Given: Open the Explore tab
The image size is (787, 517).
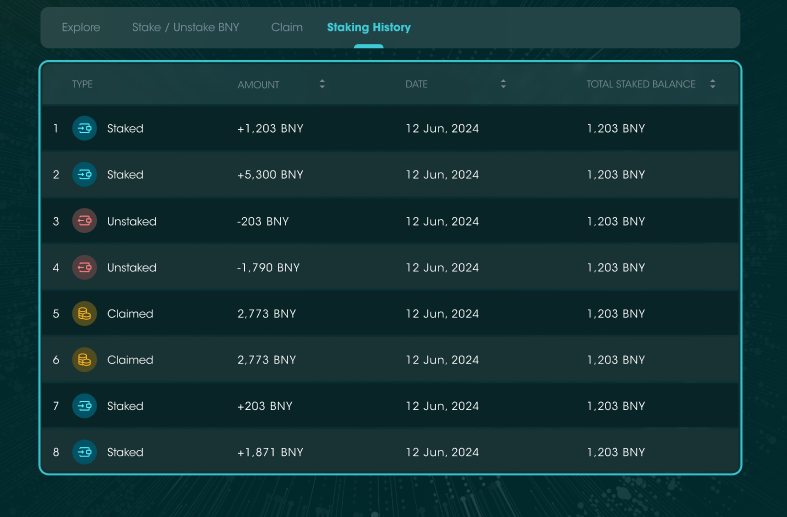Looking at the screenshot, I should tap(81, 27).
